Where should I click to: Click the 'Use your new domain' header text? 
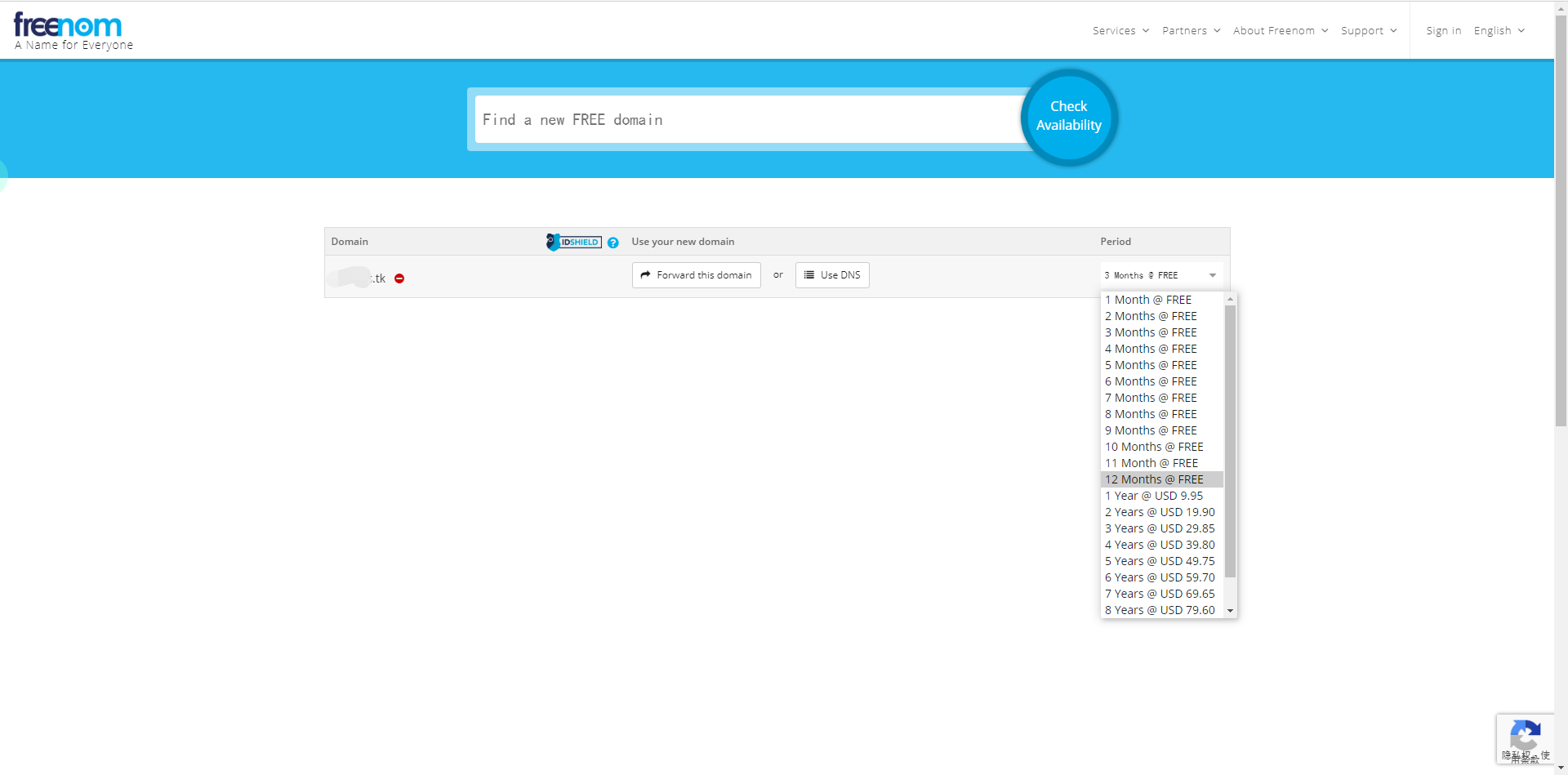683,242
